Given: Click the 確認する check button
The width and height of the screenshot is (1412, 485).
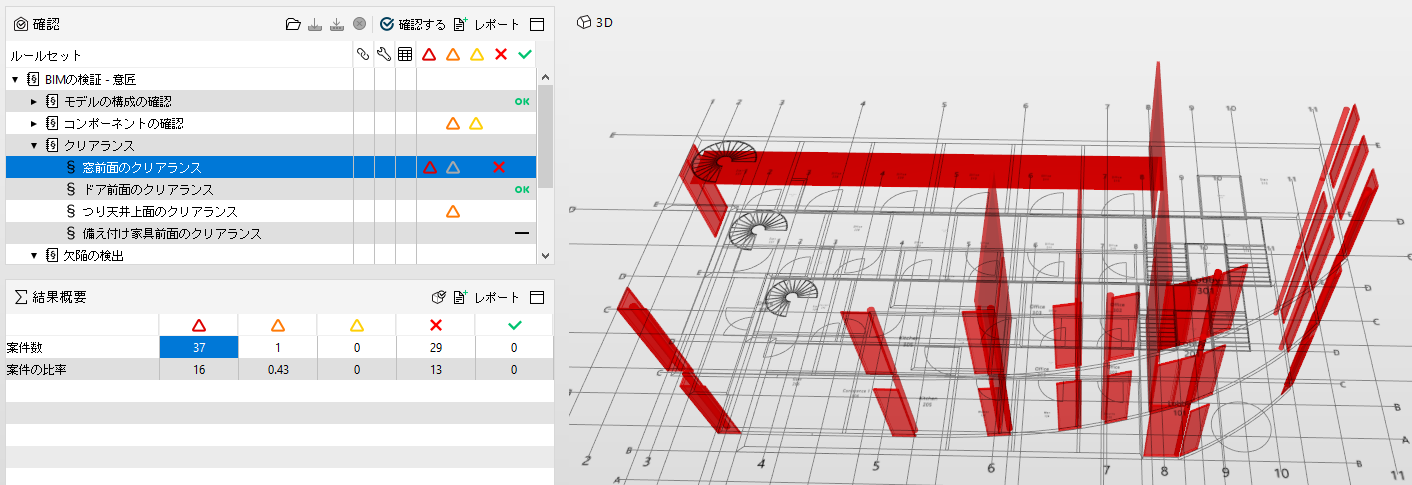Looking at the screenshot, I should (x=413, y=24).
